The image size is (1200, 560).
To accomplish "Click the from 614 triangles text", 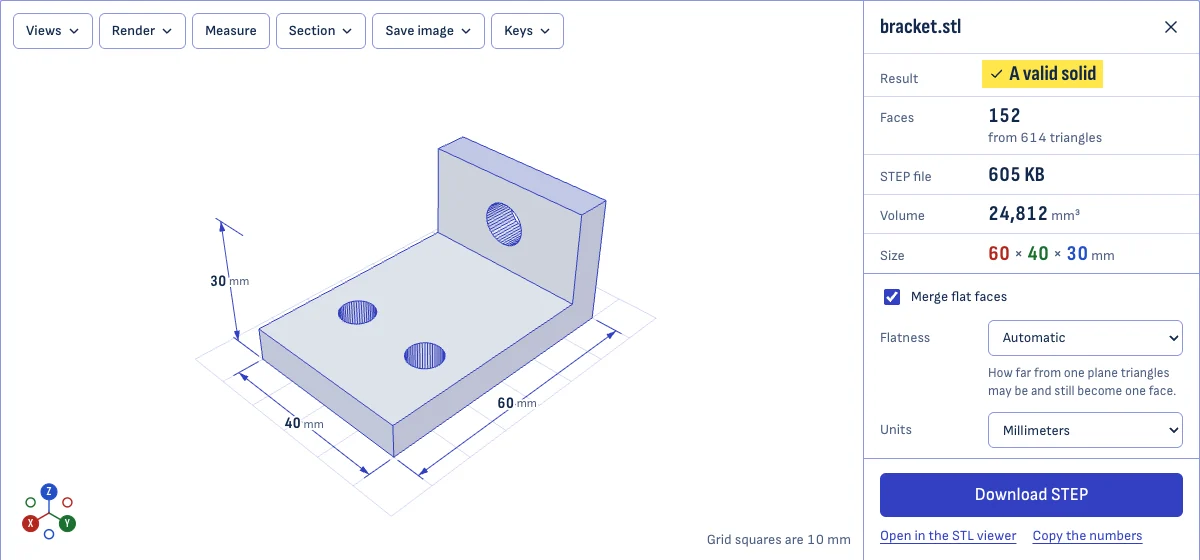I will [1045, 138].
